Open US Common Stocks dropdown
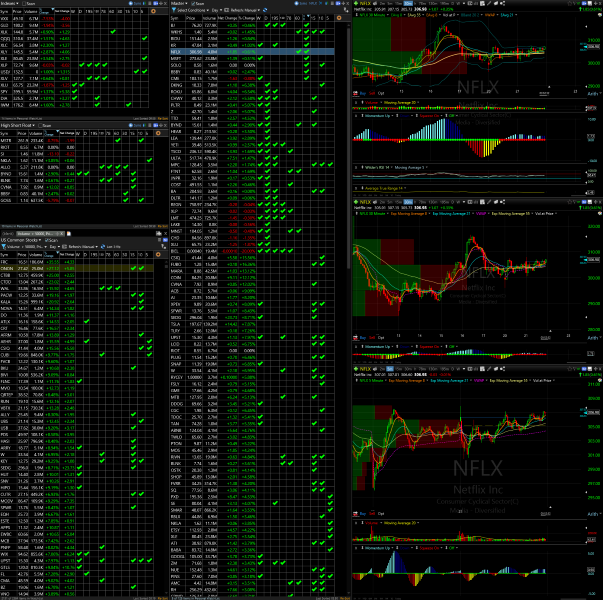603x600 pixels. tap(21, 240)
